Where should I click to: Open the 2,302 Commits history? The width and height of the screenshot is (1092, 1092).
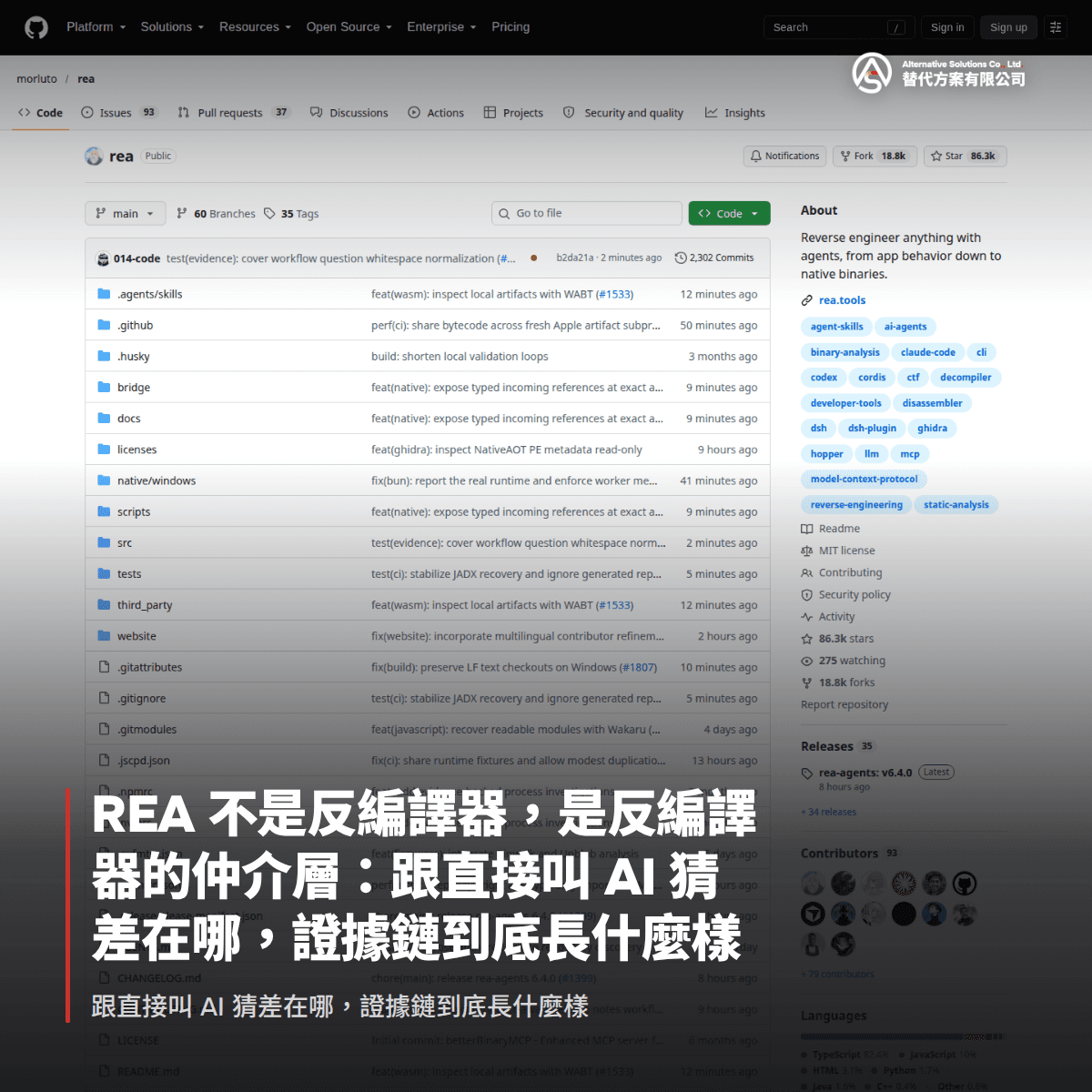pyautogui.click(x=714, y=258)
